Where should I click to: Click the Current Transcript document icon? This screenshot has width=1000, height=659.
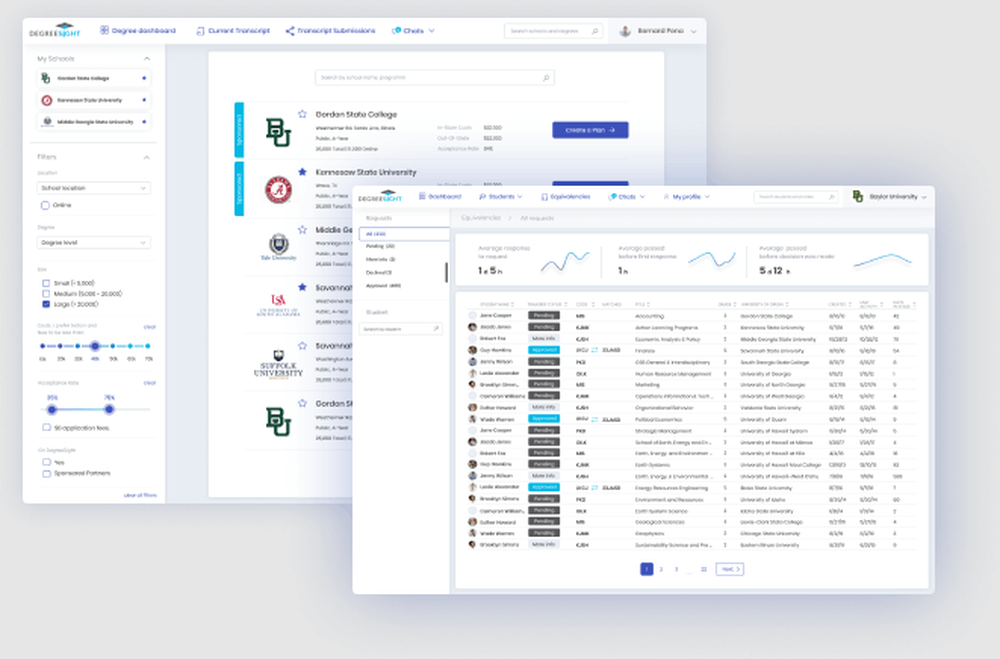(200, 30)
